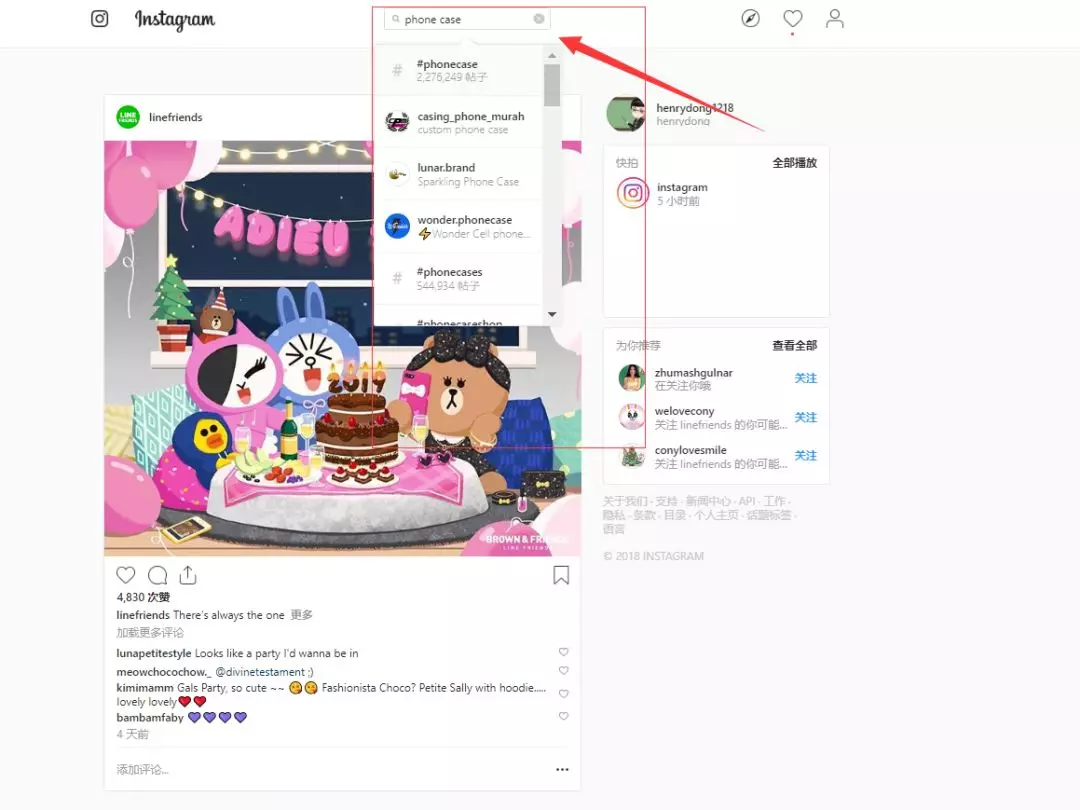The height and width of the screenshot is (810, 1080).
Task: Bookmark the linefriends post
Action: [561, 574]
